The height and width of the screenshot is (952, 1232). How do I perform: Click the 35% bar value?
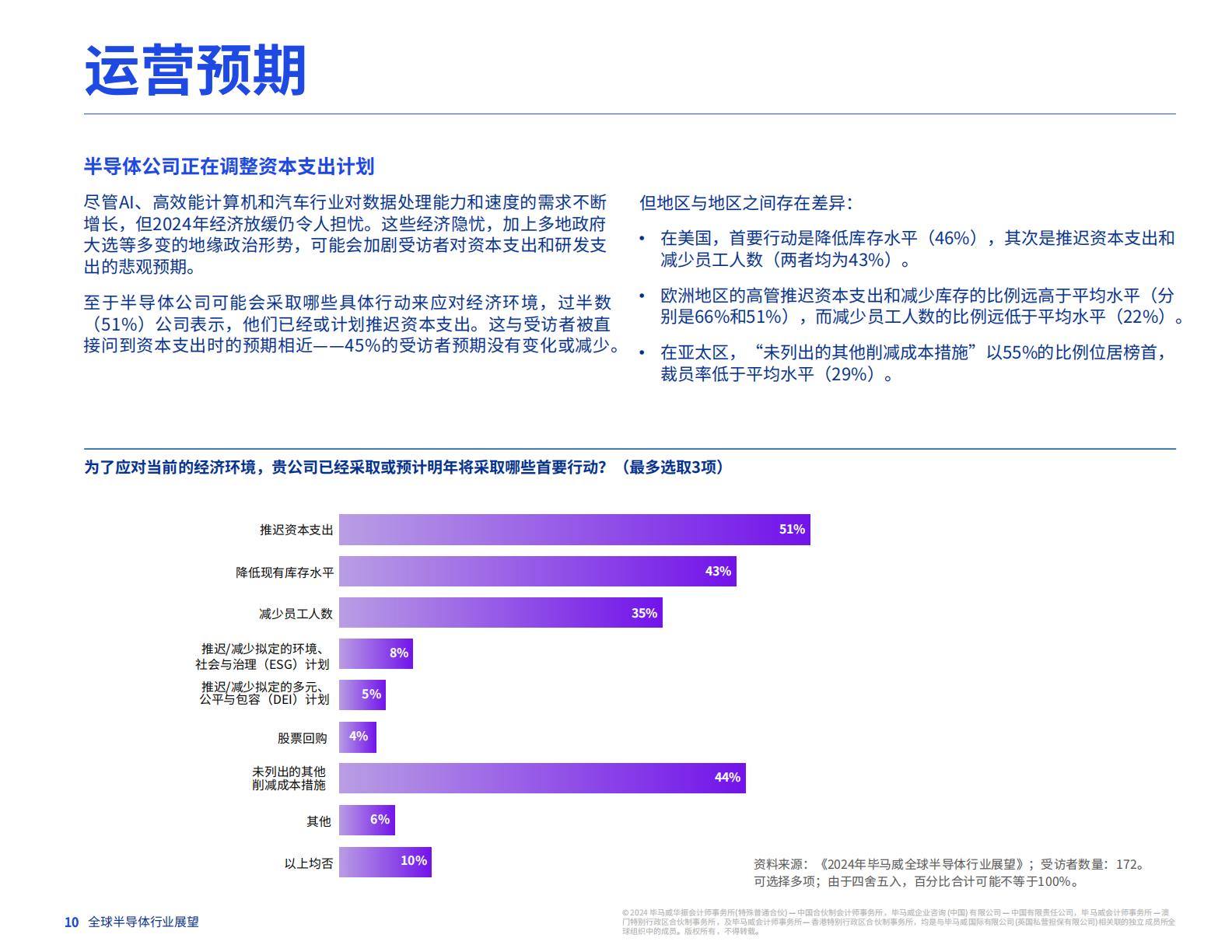pos(644,614)
